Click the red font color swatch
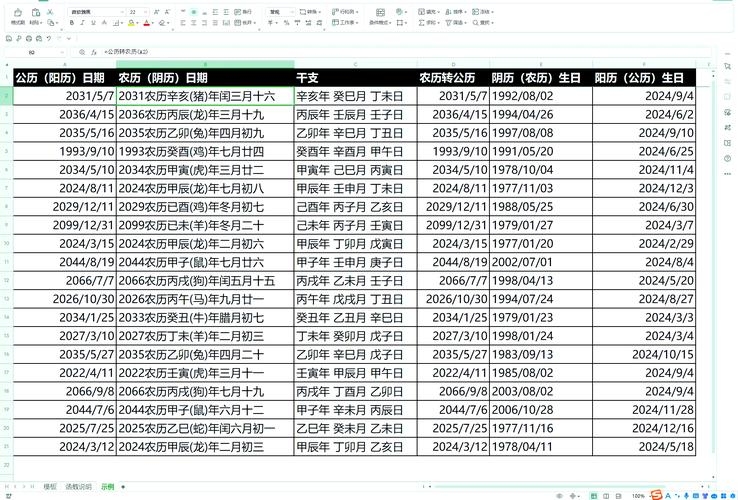 (x=146, y=22)
